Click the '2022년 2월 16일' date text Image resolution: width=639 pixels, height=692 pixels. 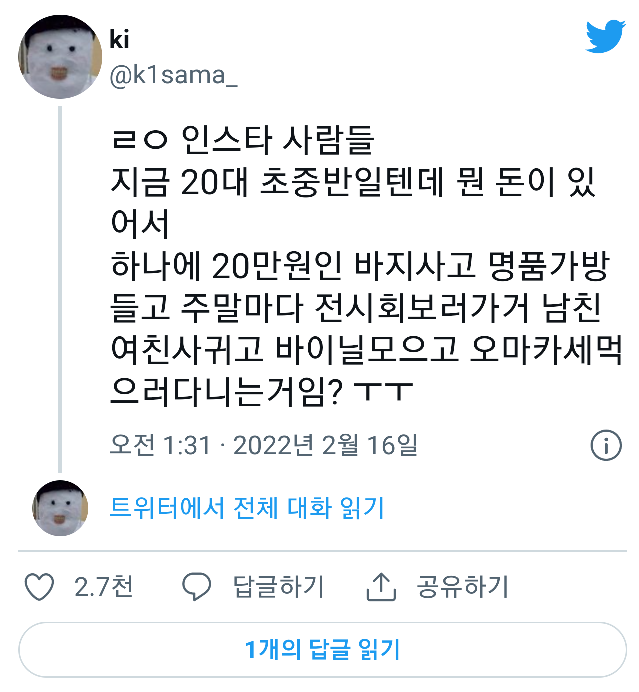[x=325, y=444]
